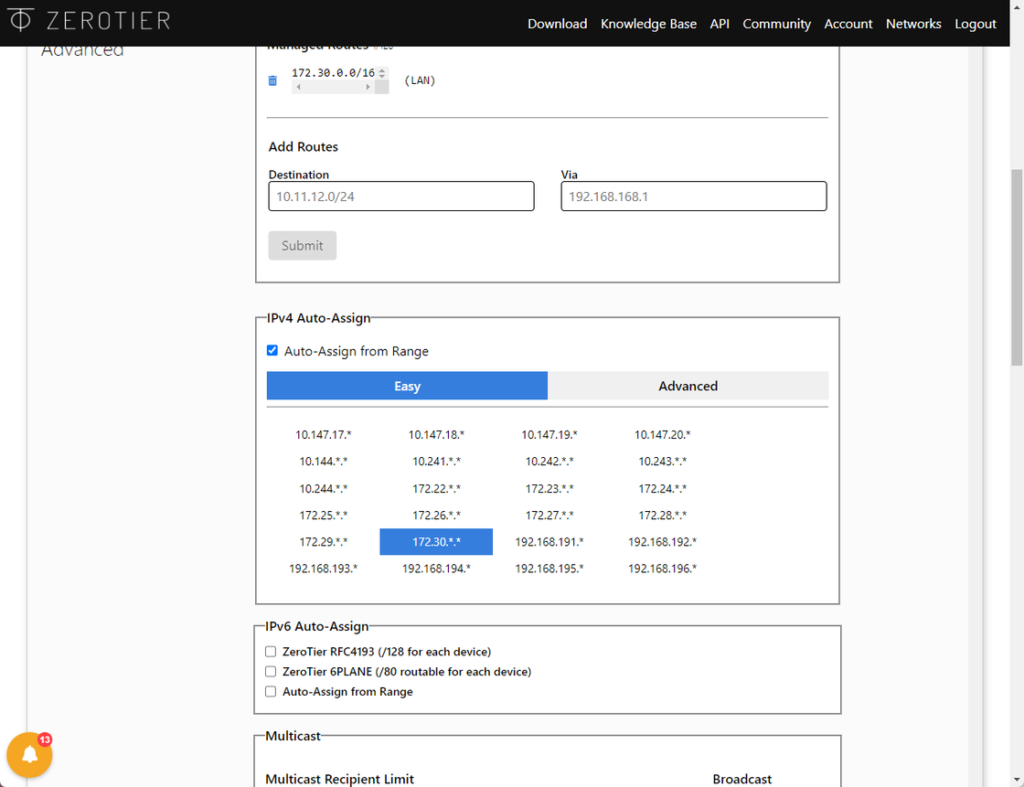Open Networks in the top navigation
This screenshot has height=787, width=1024.
(x=913, y=24)
